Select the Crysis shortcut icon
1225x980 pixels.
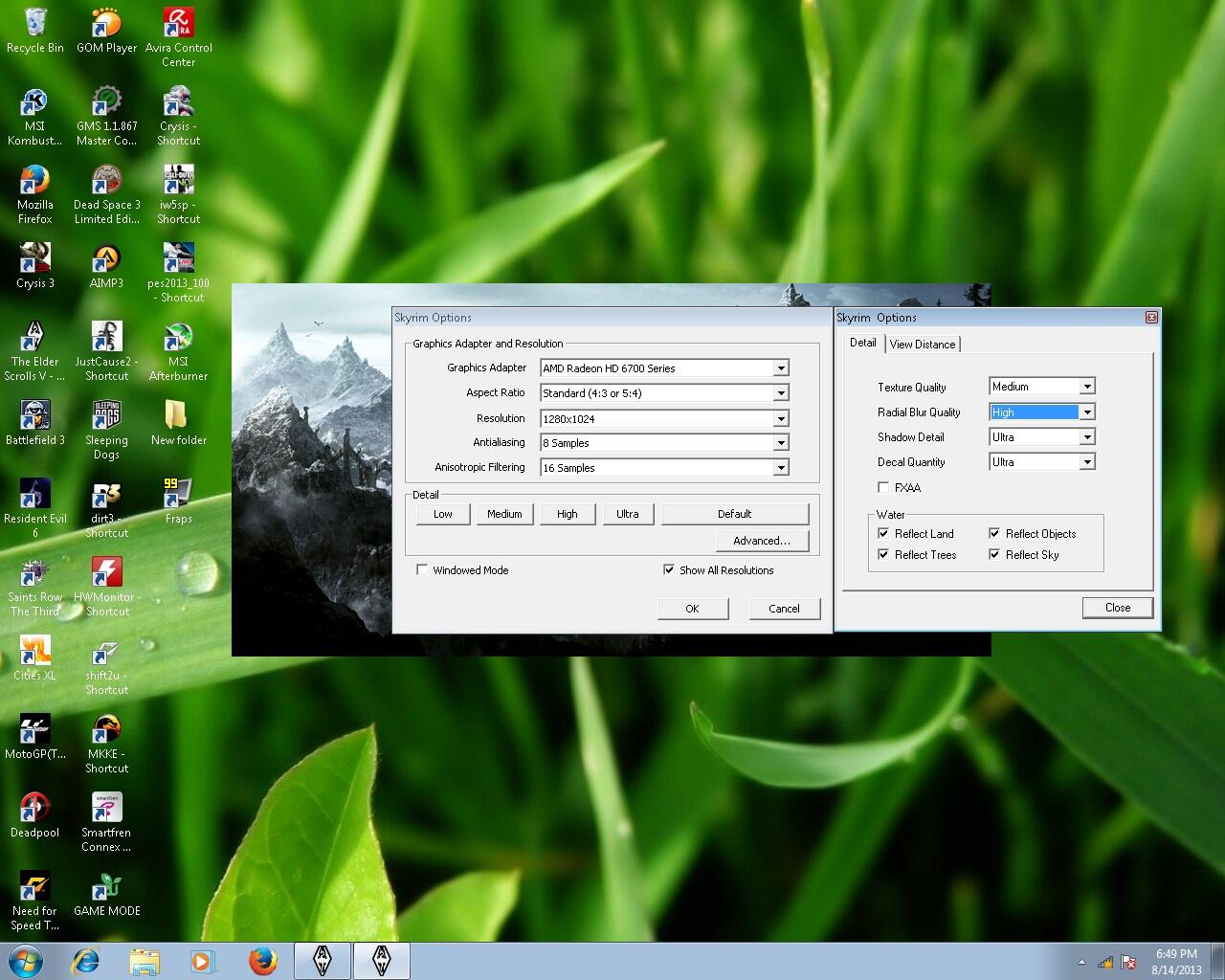pos(178,116)
